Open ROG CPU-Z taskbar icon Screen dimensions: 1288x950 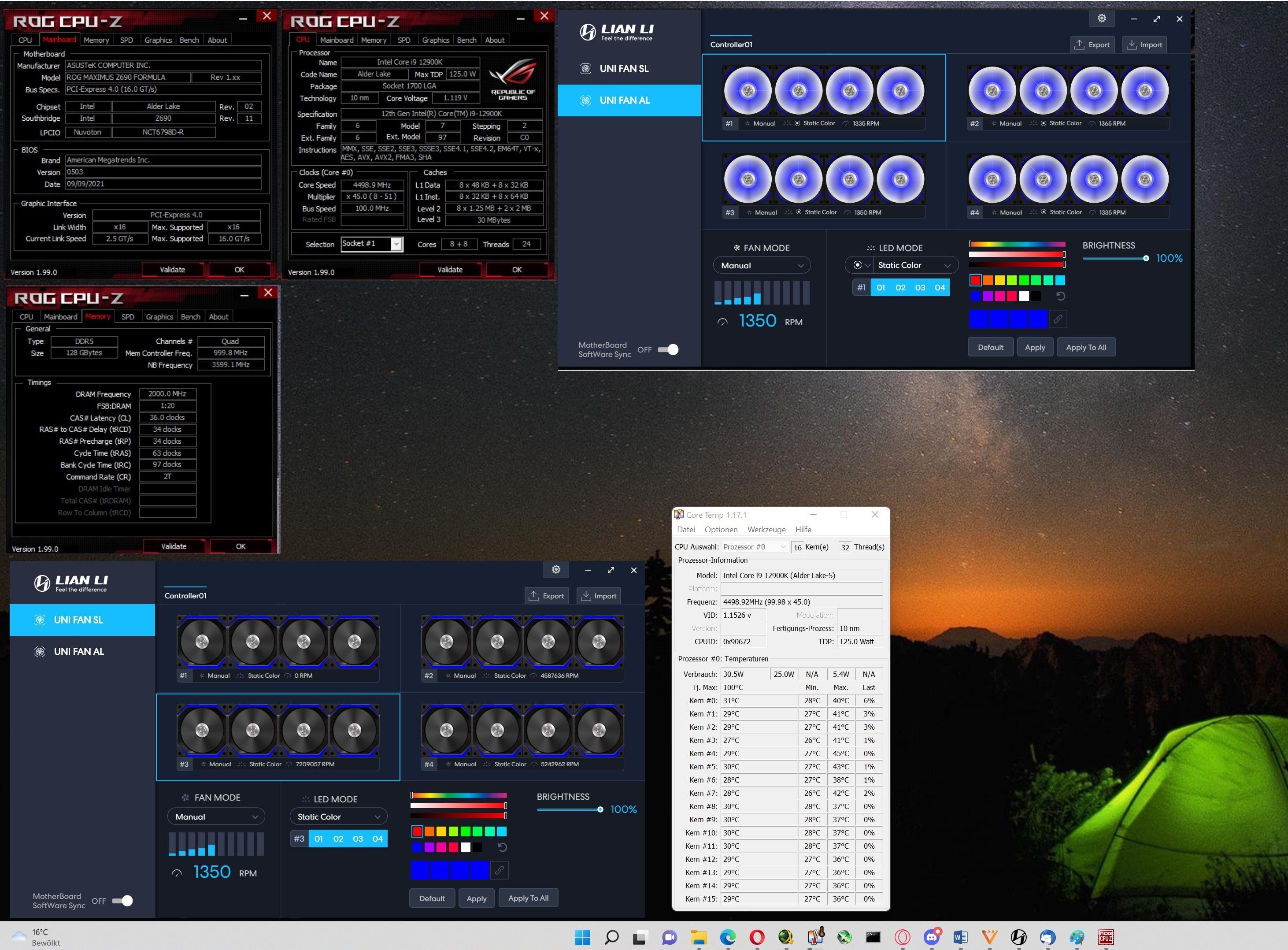1106,937
